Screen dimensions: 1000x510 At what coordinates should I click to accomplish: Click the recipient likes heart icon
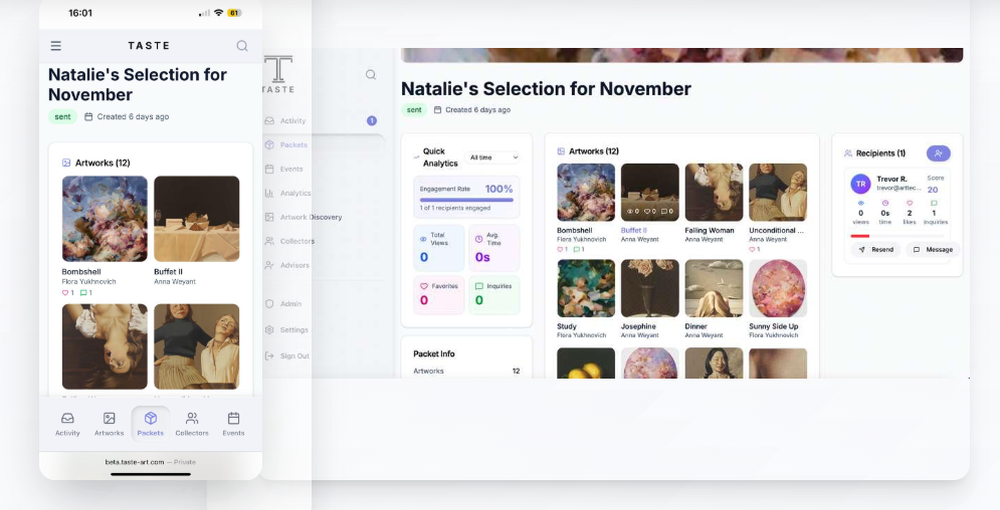click(909, 203)
